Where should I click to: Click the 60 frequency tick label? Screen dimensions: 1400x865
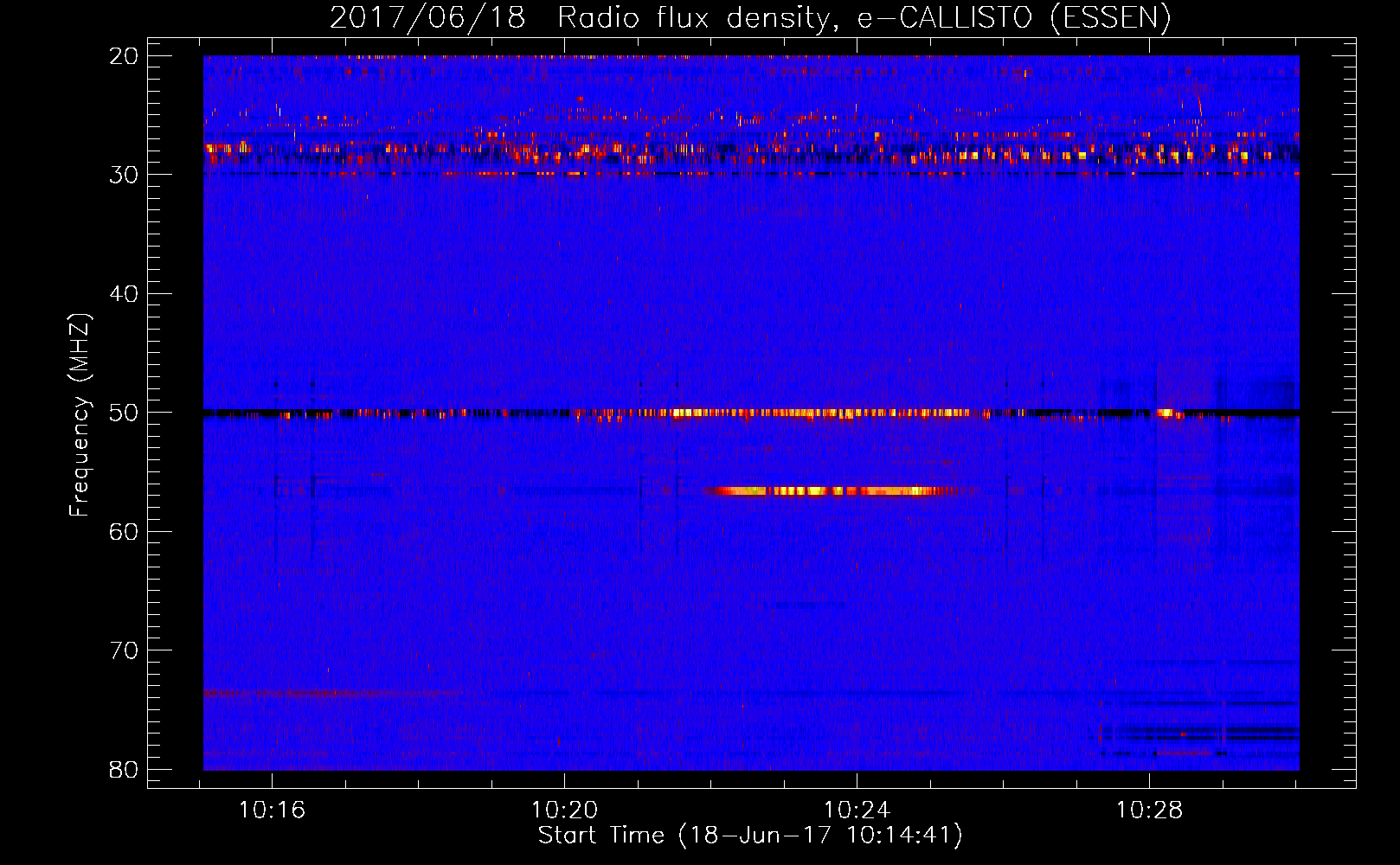pyautogui.click(x=124, y=532)
